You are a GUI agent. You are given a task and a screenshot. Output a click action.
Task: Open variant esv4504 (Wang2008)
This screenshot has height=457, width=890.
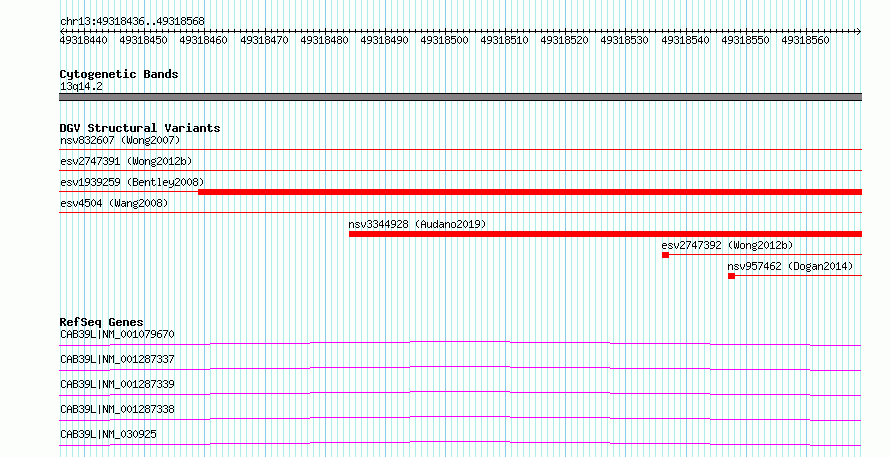pos(114,203)
